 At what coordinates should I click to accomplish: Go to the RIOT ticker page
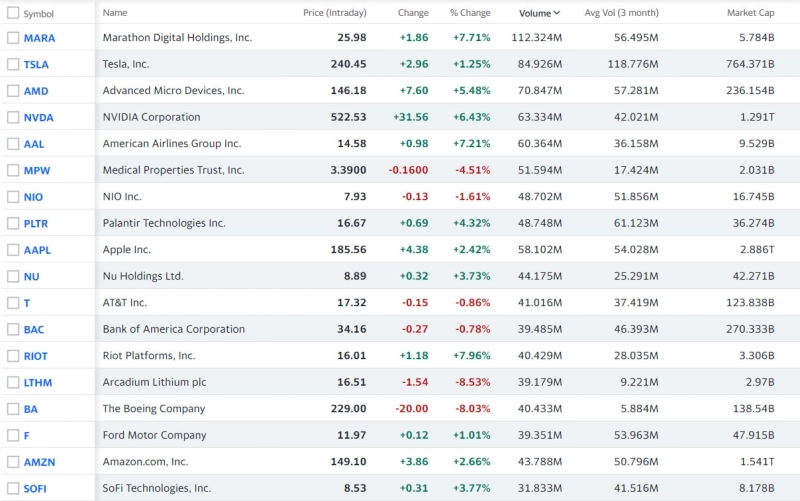[36, 356]
